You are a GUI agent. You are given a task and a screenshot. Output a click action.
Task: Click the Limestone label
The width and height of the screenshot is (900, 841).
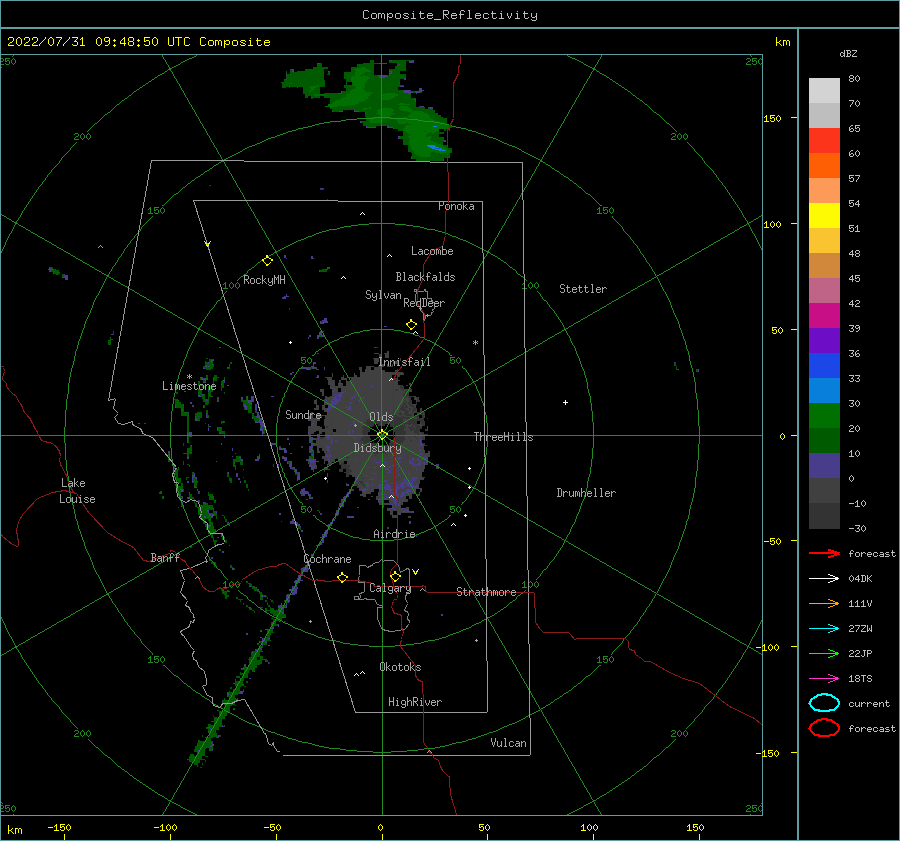coord(189,386)
